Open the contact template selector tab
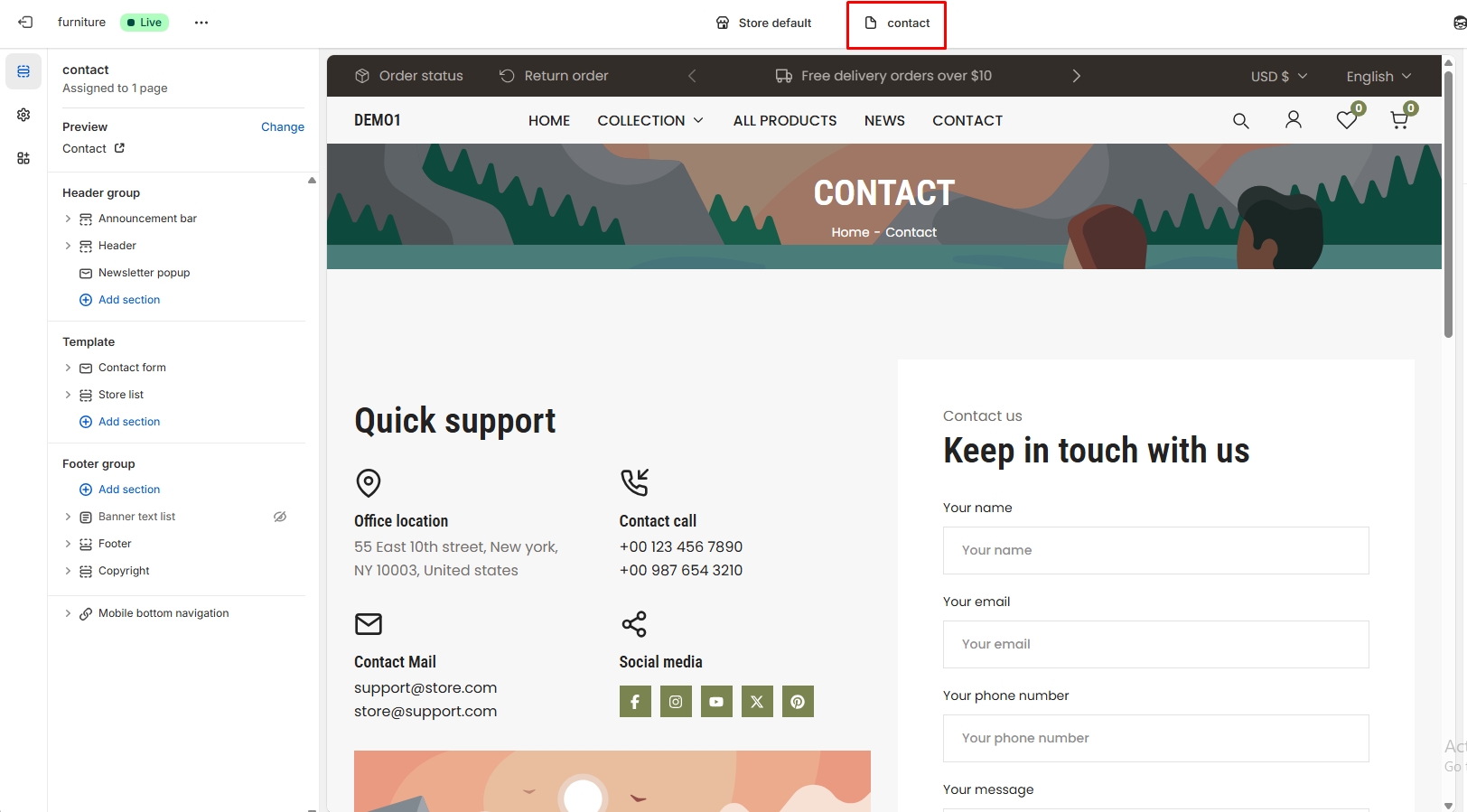 point(896,23)
